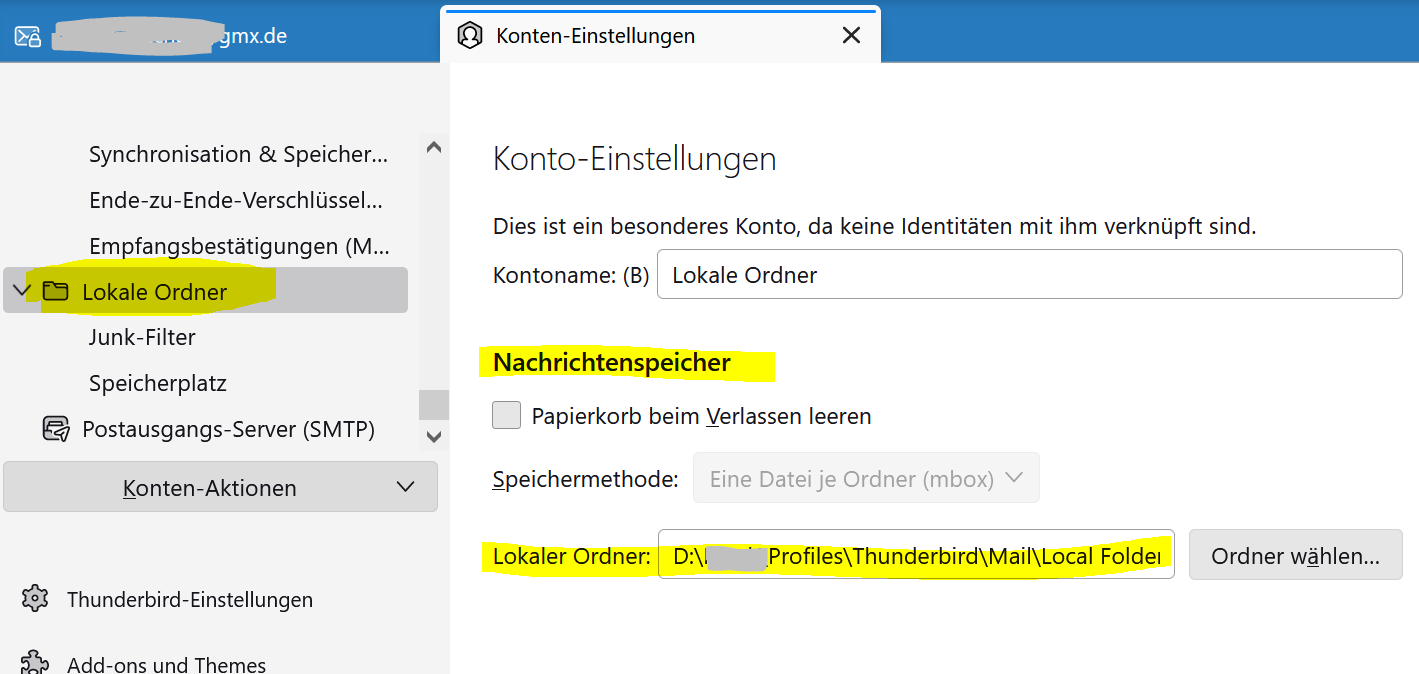The height and width of the screenshot is (674, 1419).
Task: Click the Konten-Einstellungen tab icon
Action: click(469, 36)
